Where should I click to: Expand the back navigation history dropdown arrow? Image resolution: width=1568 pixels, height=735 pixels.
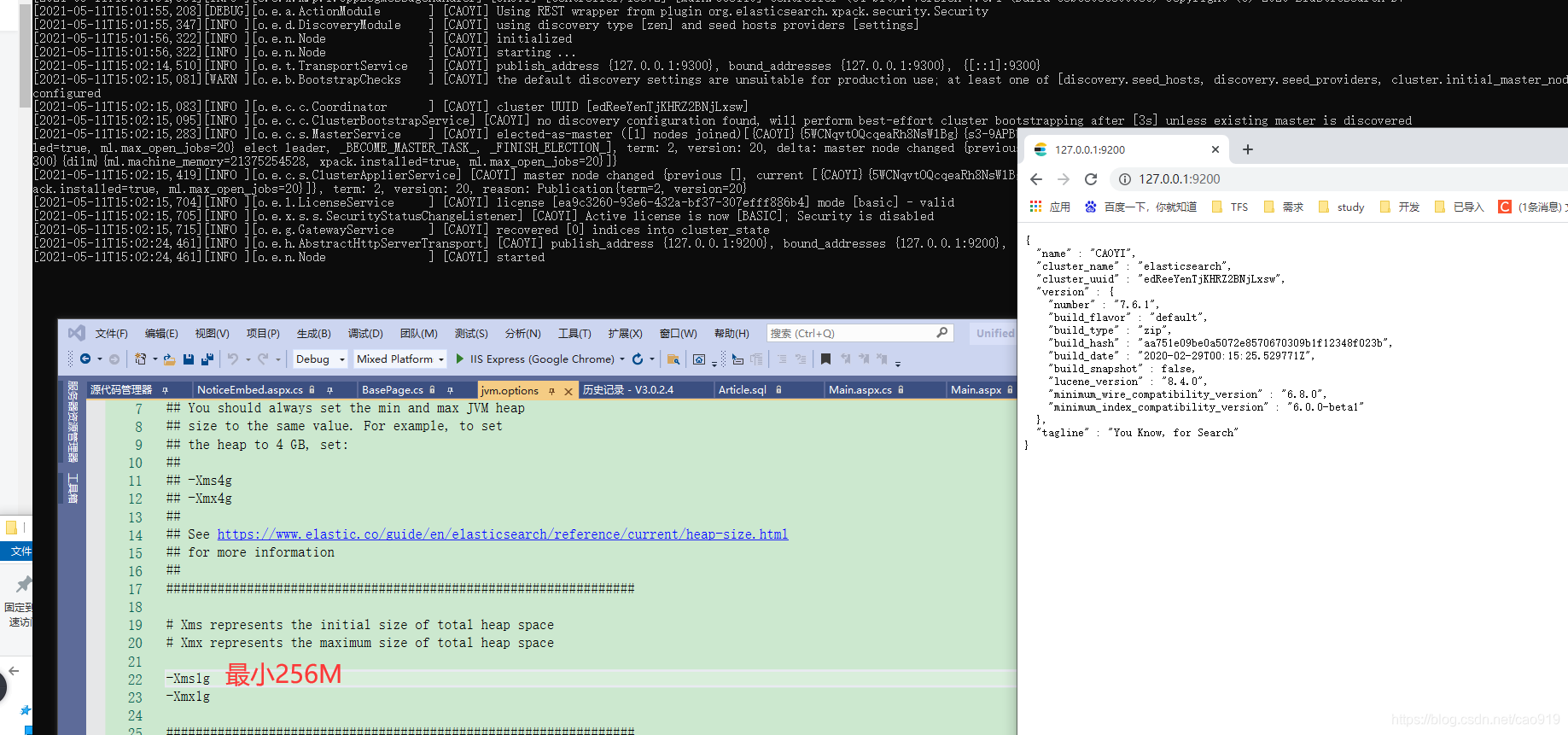[99, 359]
